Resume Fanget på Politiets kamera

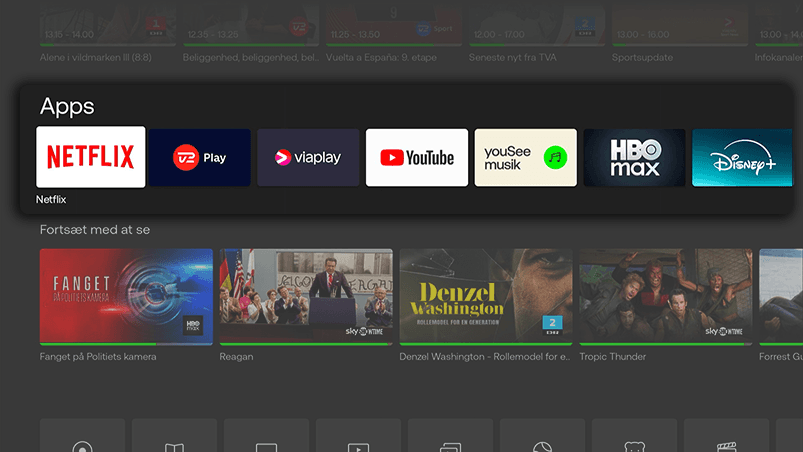click(x=126, y=296)
